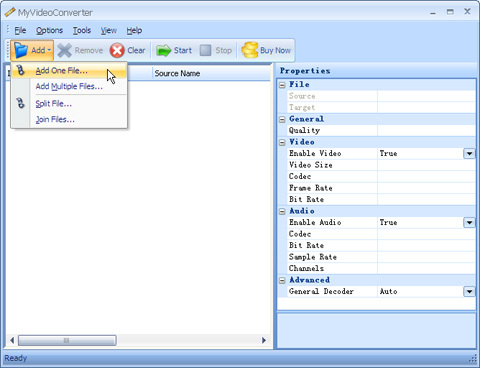Open the Options menu
This screenshot has width=480, height=368.
[x=49, y=31]
